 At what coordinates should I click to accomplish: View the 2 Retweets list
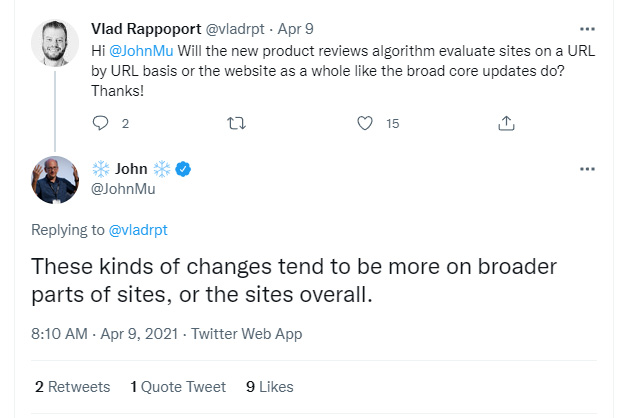pyautogui.click(x=70, y=386)
